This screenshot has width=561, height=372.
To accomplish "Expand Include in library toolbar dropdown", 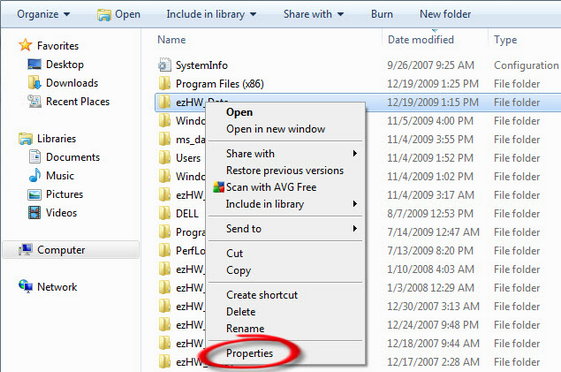I will (x=211, y=14).
